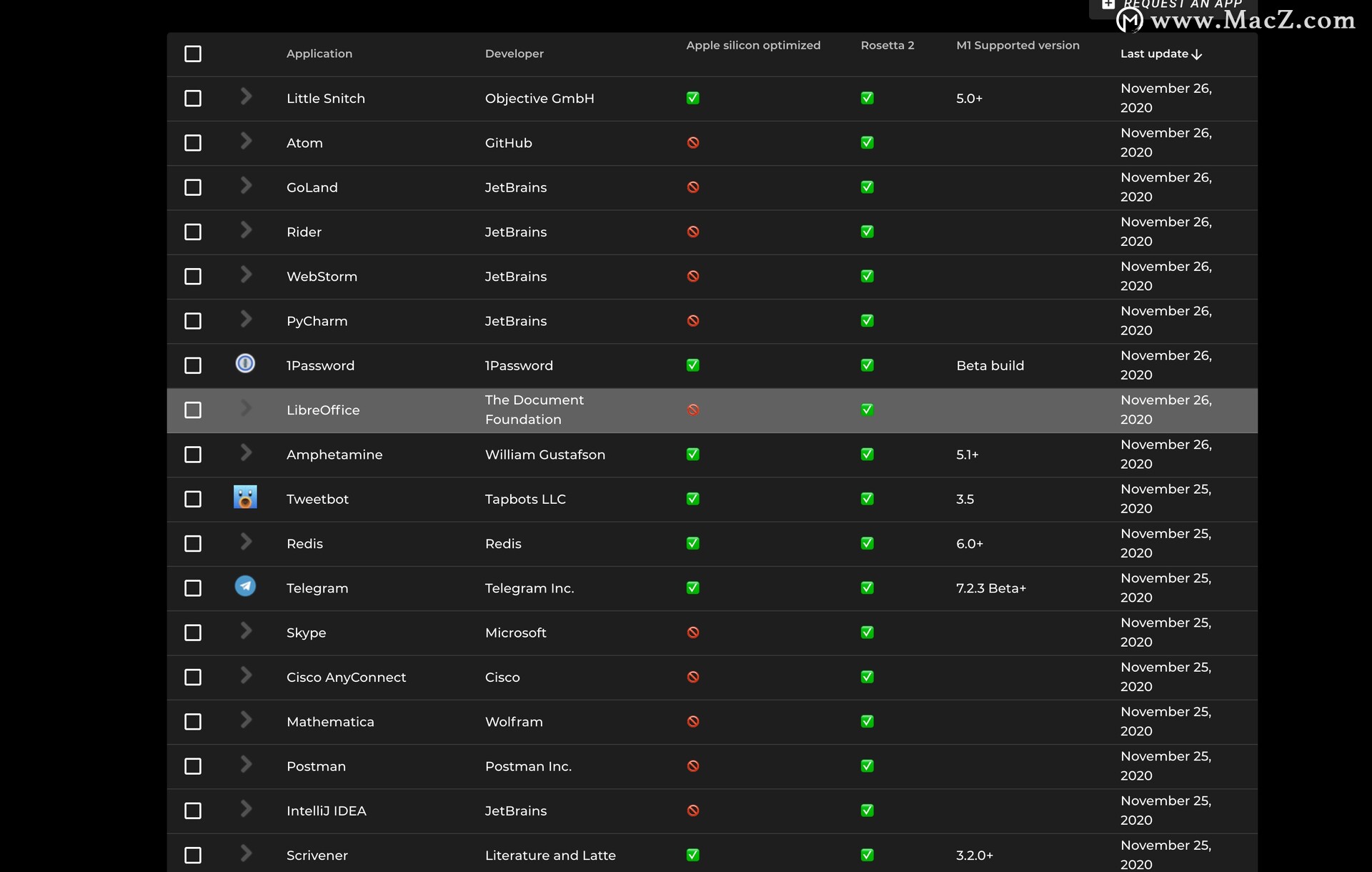Click the PyCharm not-optimized red icon
This screenshot has height=872, width=1372.
click(x=692, y=321)
